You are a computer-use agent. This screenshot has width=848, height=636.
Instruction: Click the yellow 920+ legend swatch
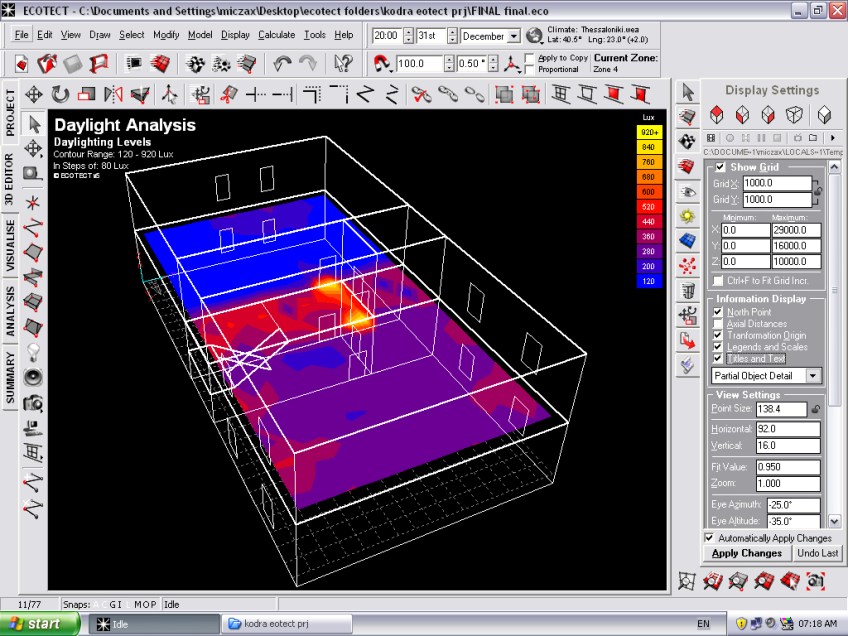(649, 132)
